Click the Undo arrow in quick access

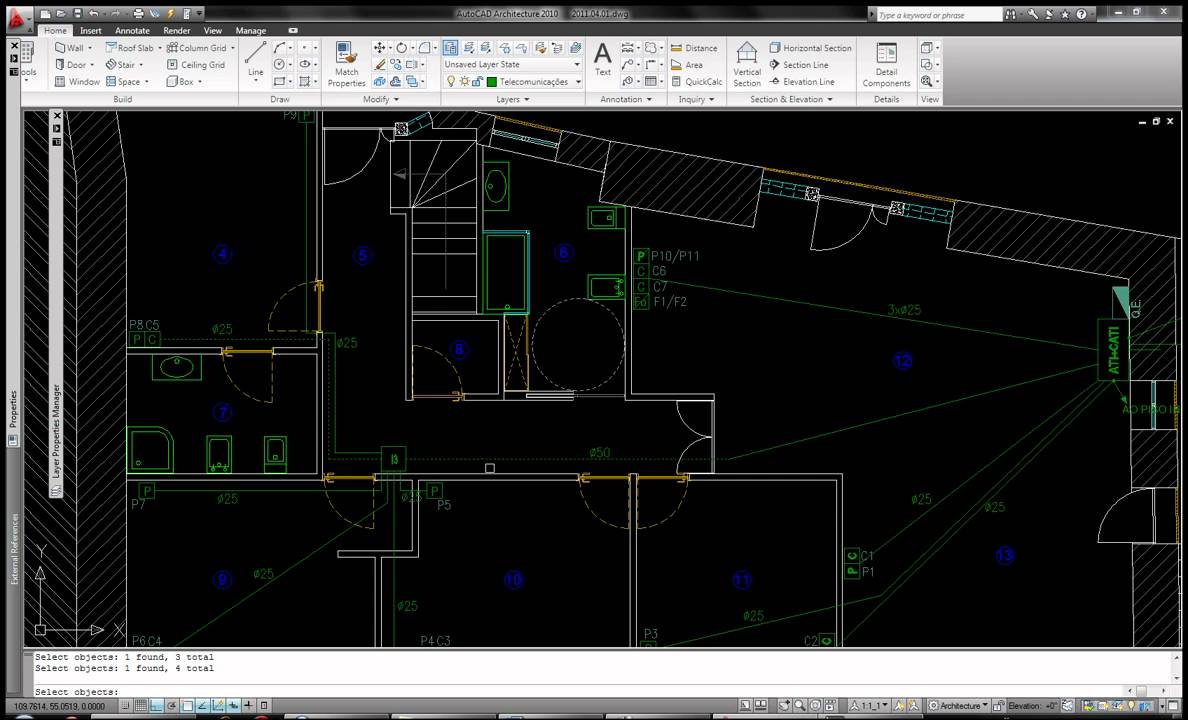(x=92, y=14)
